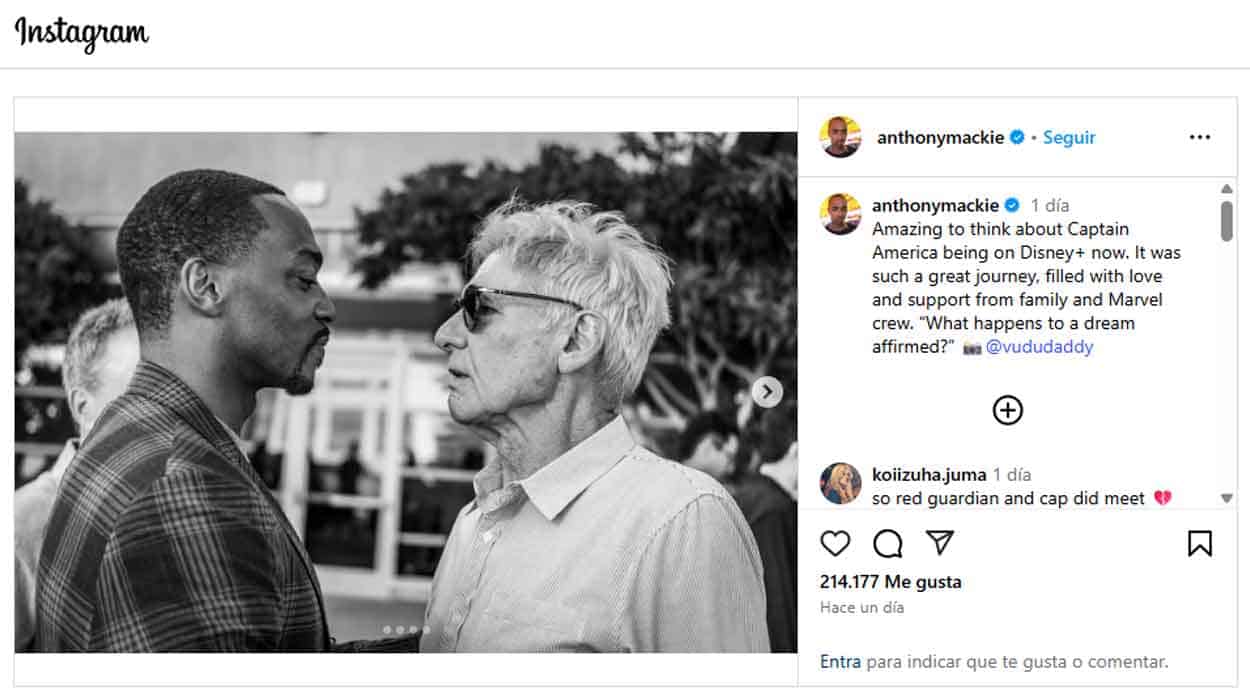Open comments via speech bubble icon
The width and height of the screenshot is (1250, 700).
click(x=887, y=543)
